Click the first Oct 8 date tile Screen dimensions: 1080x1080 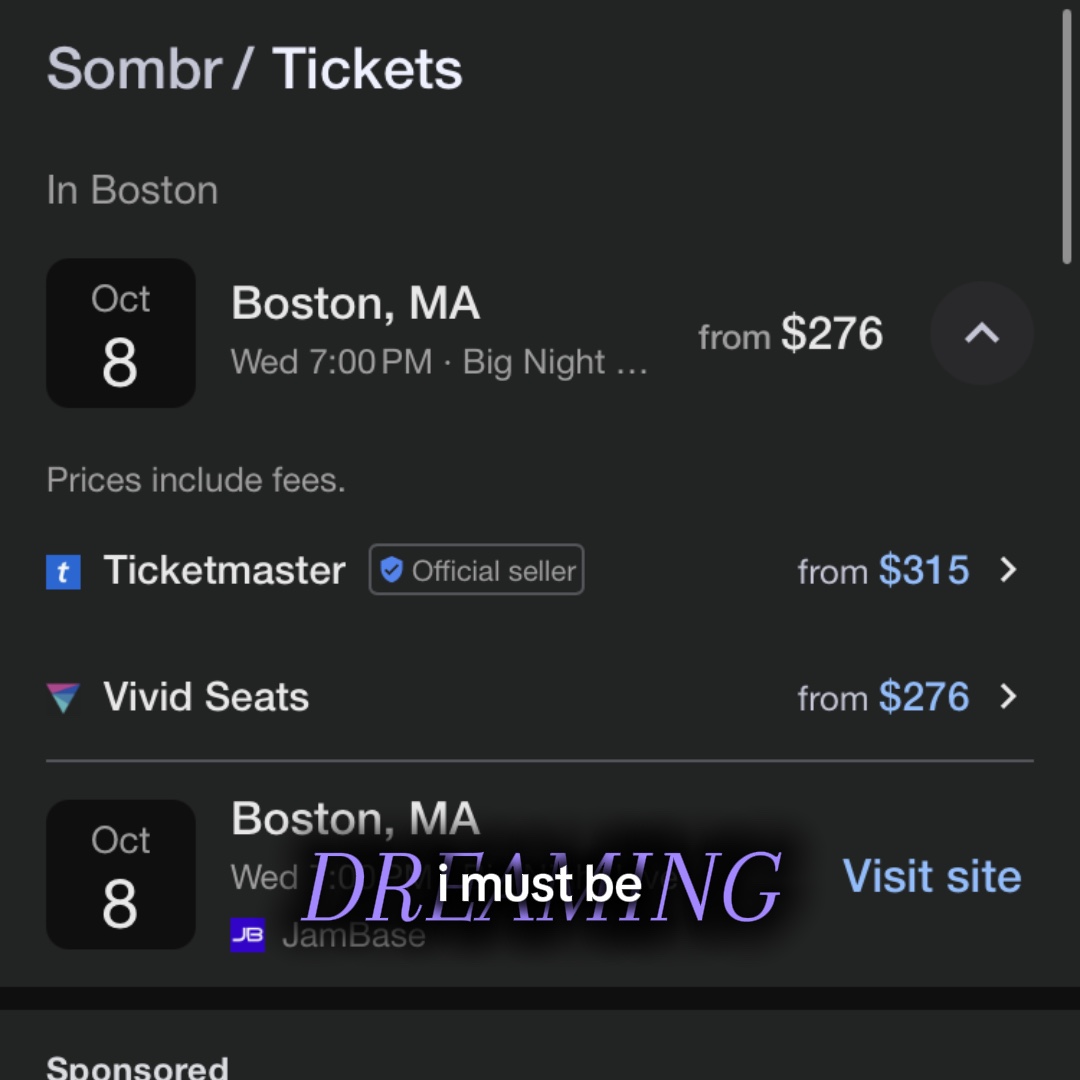click(121, 333)
